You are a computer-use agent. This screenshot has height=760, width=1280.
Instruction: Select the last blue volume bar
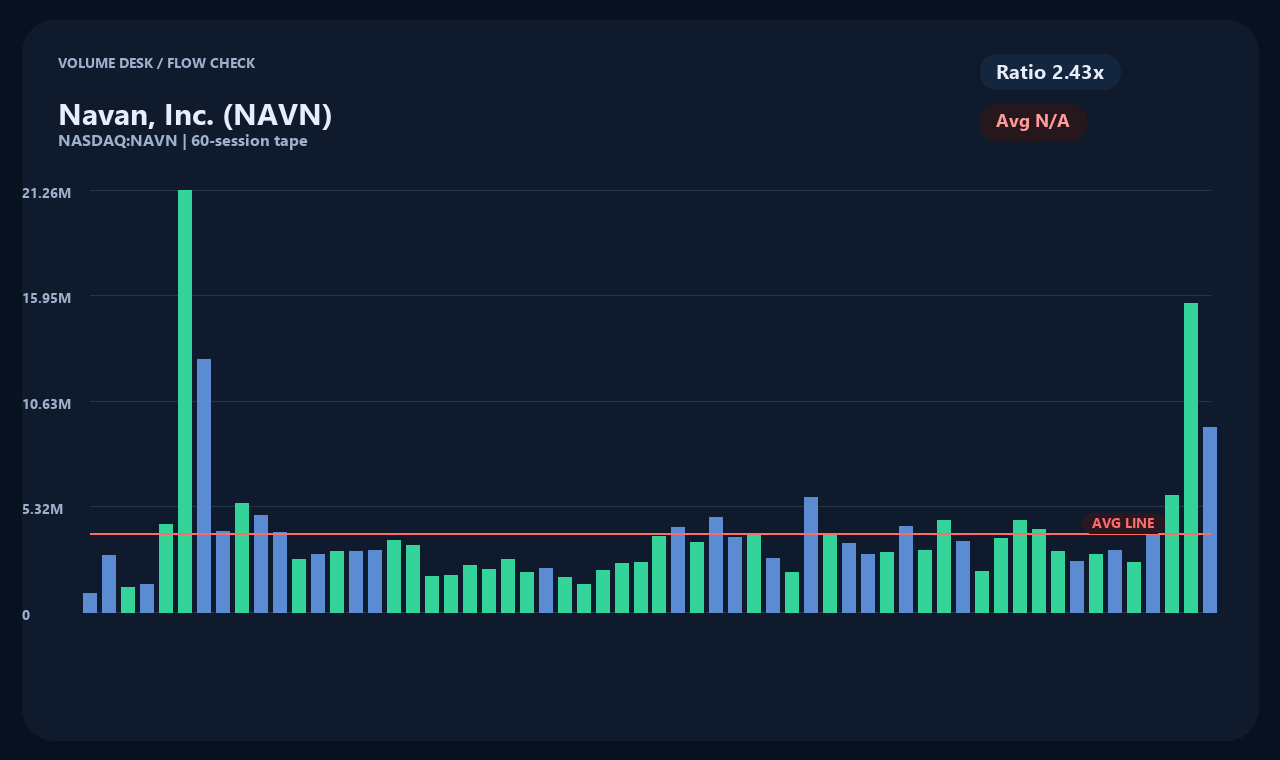(x=1210, y=520)
